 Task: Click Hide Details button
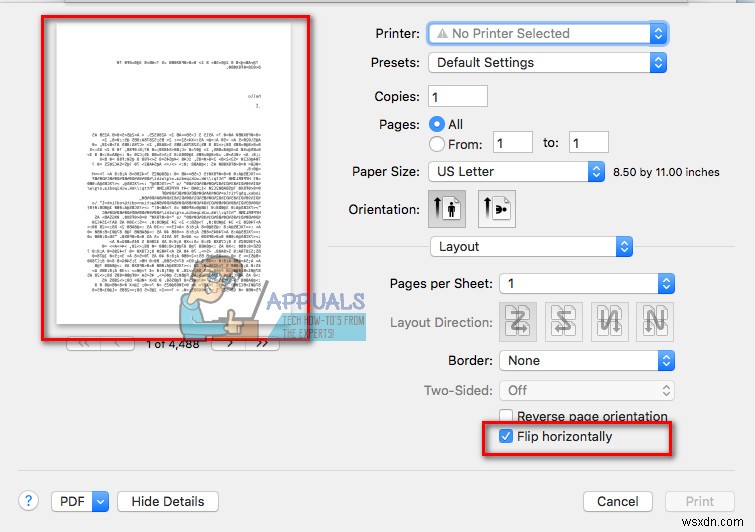click(x=168, y=502)
